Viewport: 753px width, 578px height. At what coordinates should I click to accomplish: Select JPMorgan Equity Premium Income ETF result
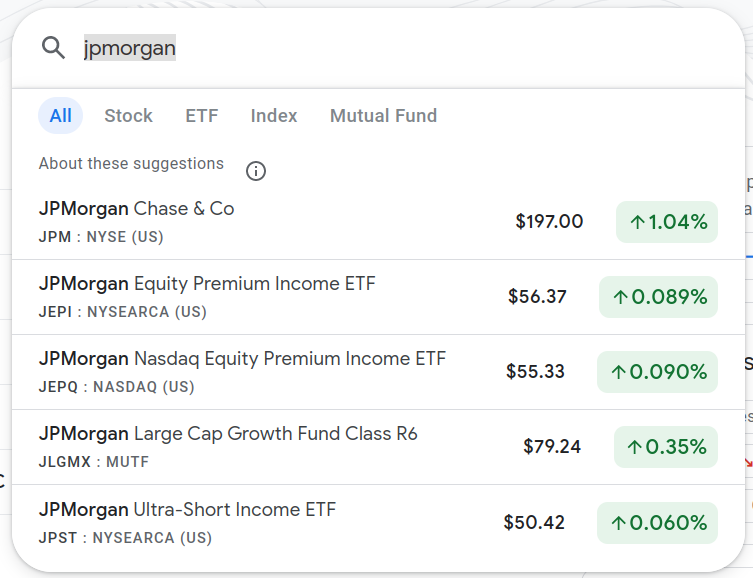click(x=207, y=296)
